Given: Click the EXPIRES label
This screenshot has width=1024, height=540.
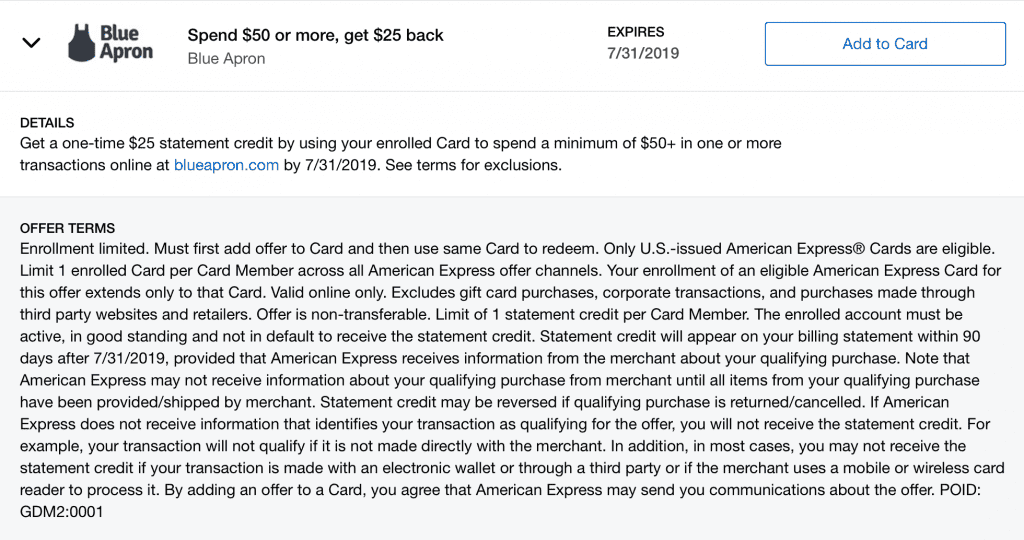Looking at the screenshot, I should click(635, 32).
